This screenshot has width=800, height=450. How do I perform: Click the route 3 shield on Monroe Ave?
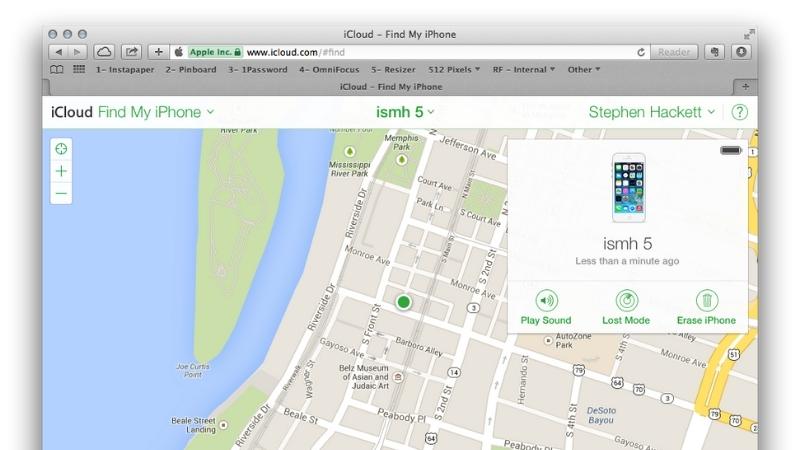coord(473,308)
